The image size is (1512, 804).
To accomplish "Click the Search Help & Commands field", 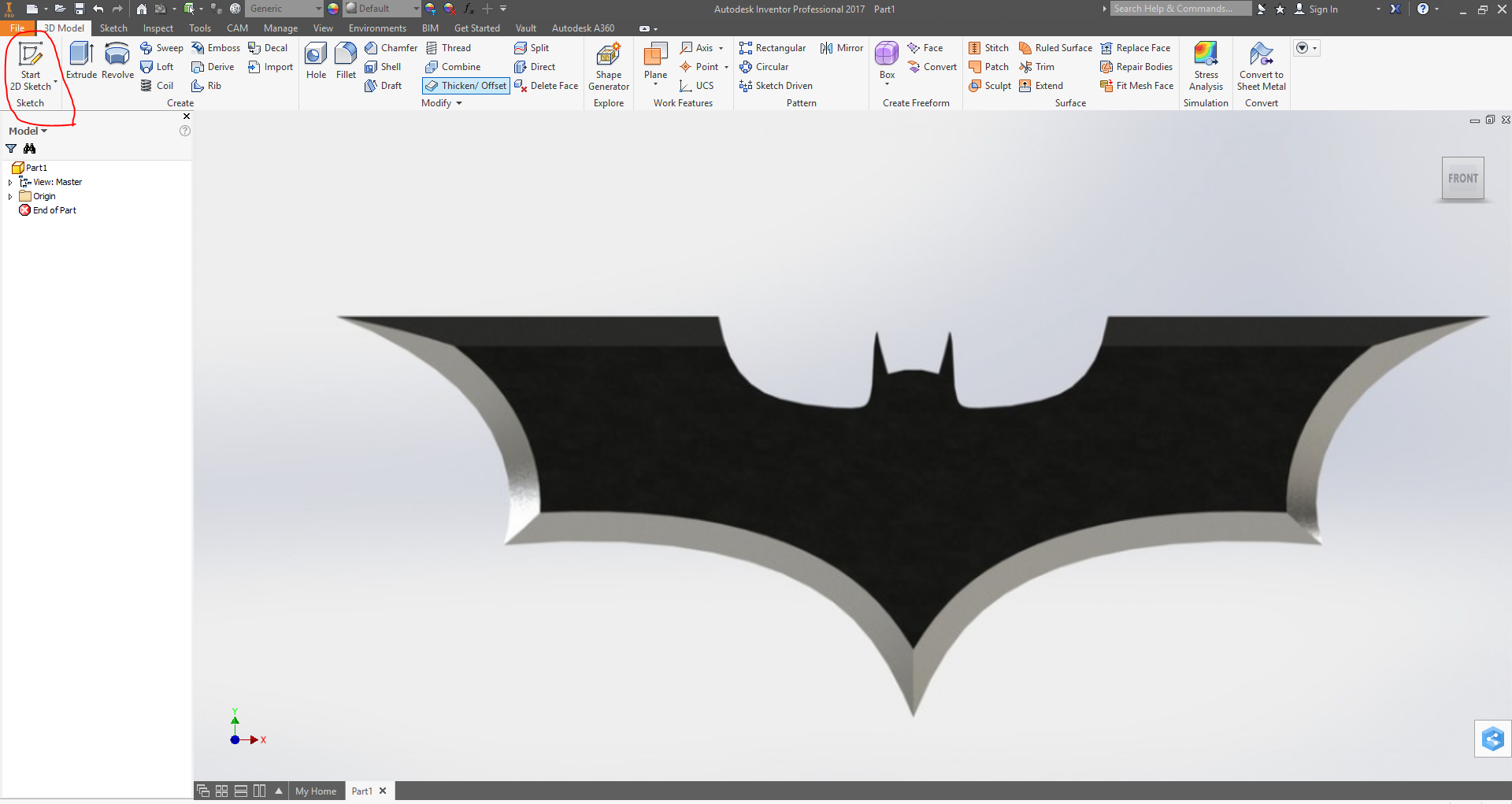I will coord(1180,9).
